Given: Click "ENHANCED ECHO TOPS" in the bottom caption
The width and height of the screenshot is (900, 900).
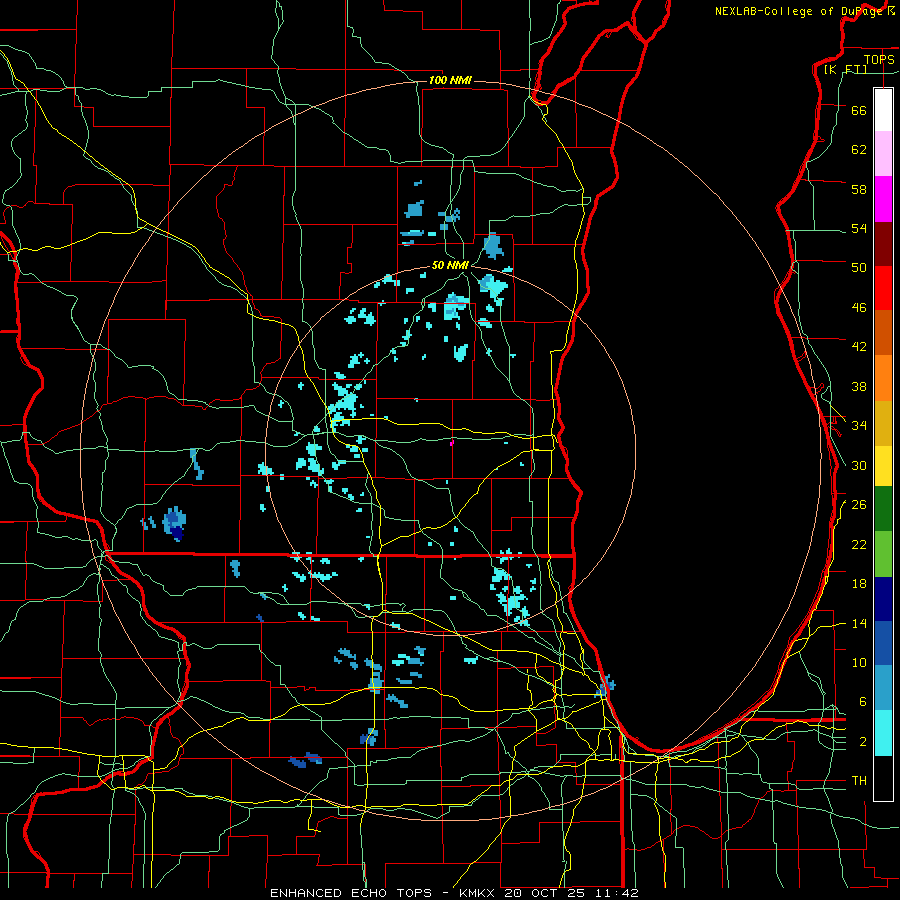Looking at the screenshot, I should pos(351,893).
